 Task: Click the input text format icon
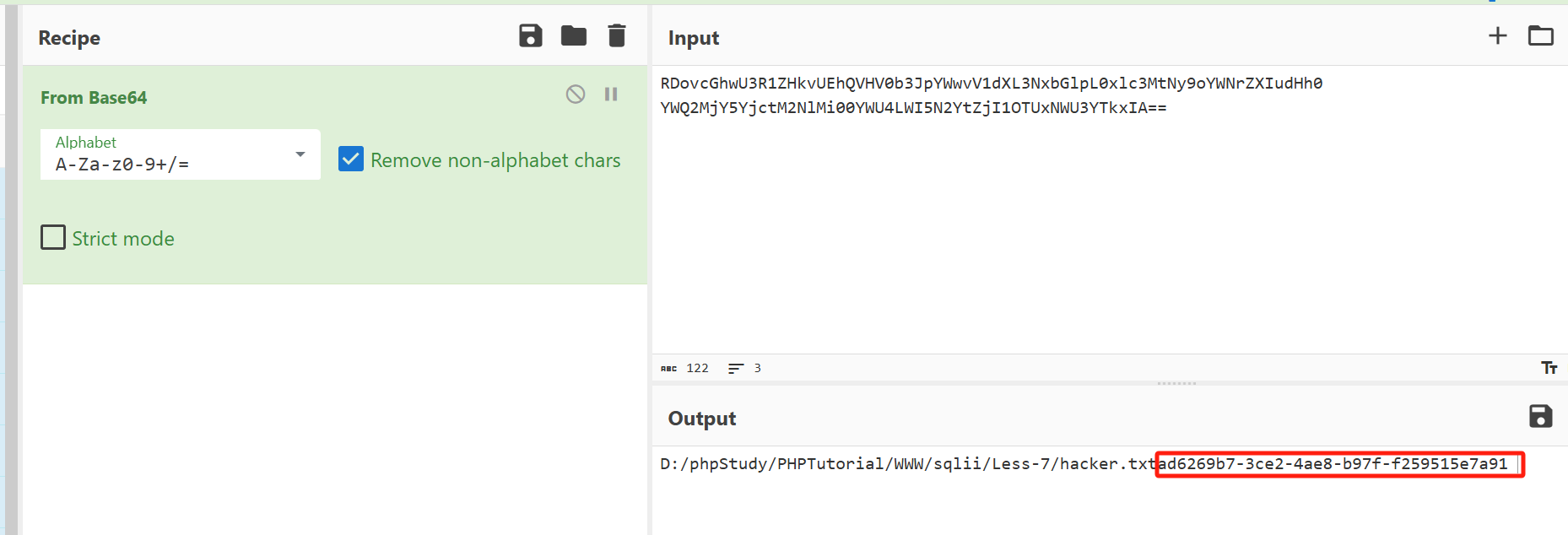click(1549, 368)
